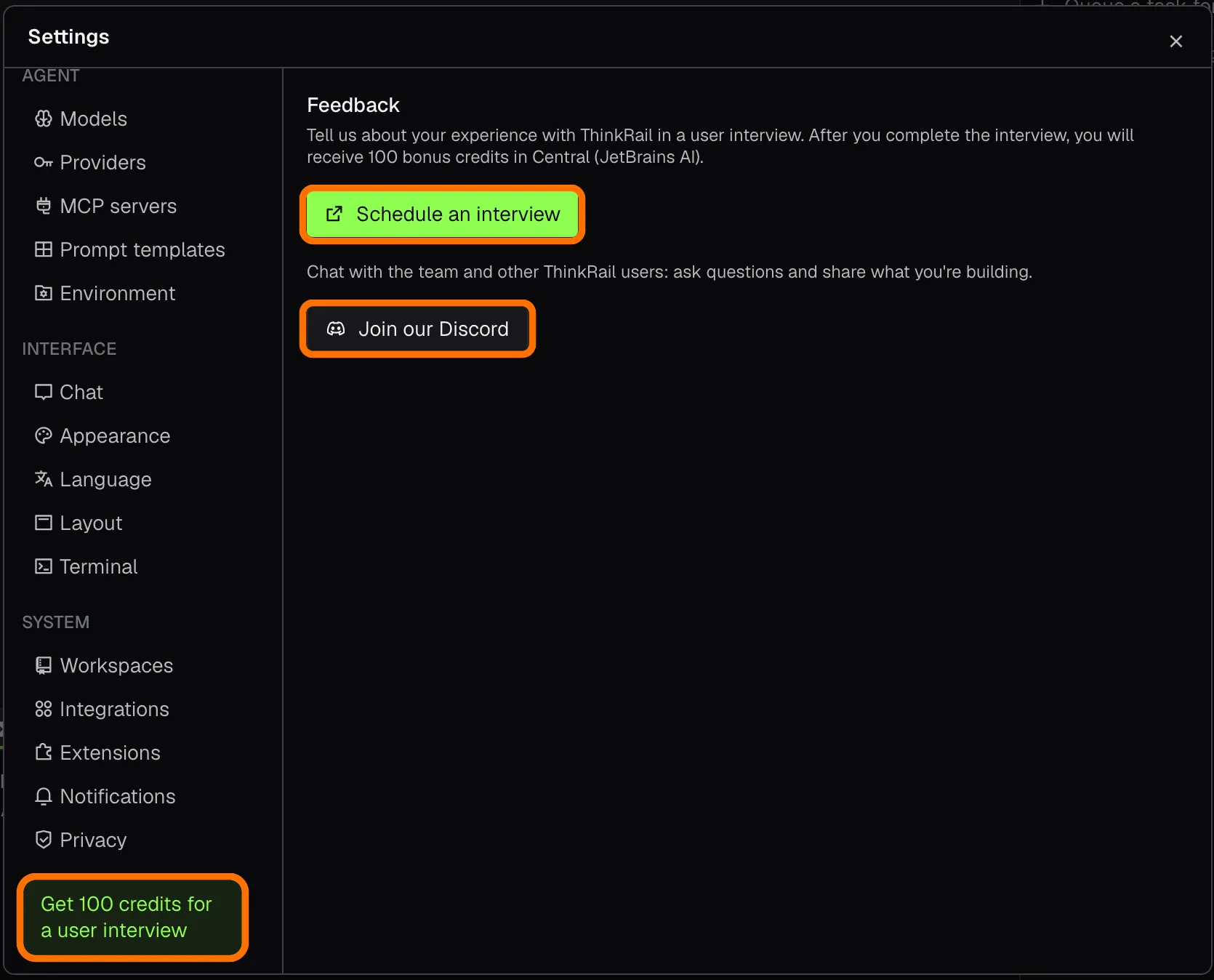
Task: Select Terminal label in sidebar
Action: tap(98, 566)
